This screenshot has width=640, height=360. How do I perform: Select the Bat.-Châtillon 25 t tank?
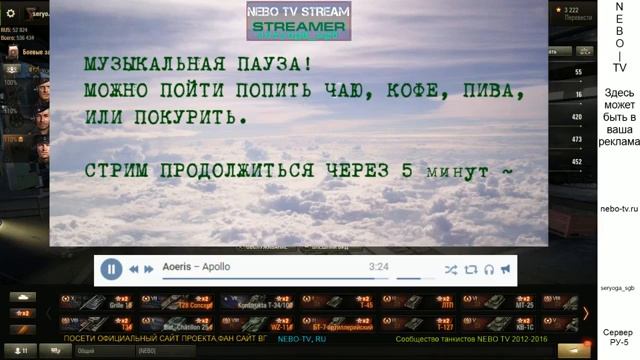[176, 324]
